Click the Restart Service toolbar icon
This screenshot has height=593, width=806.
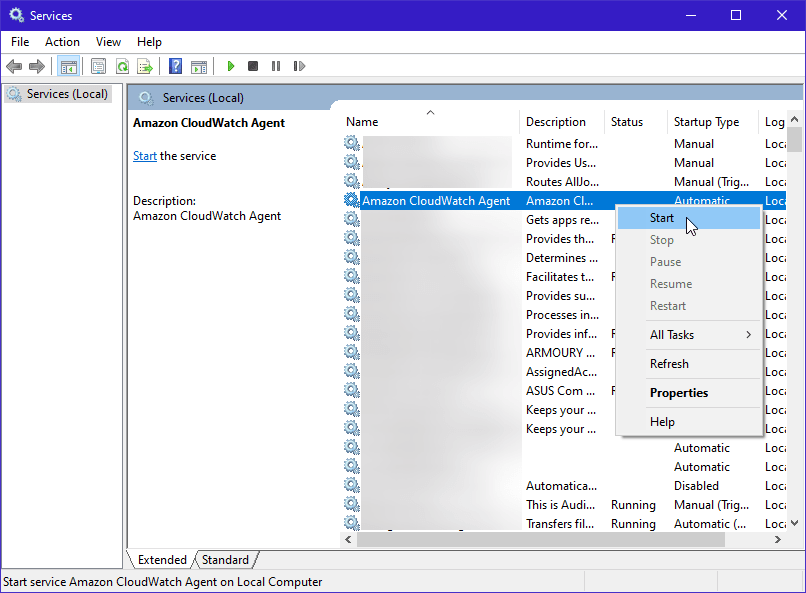299,66
